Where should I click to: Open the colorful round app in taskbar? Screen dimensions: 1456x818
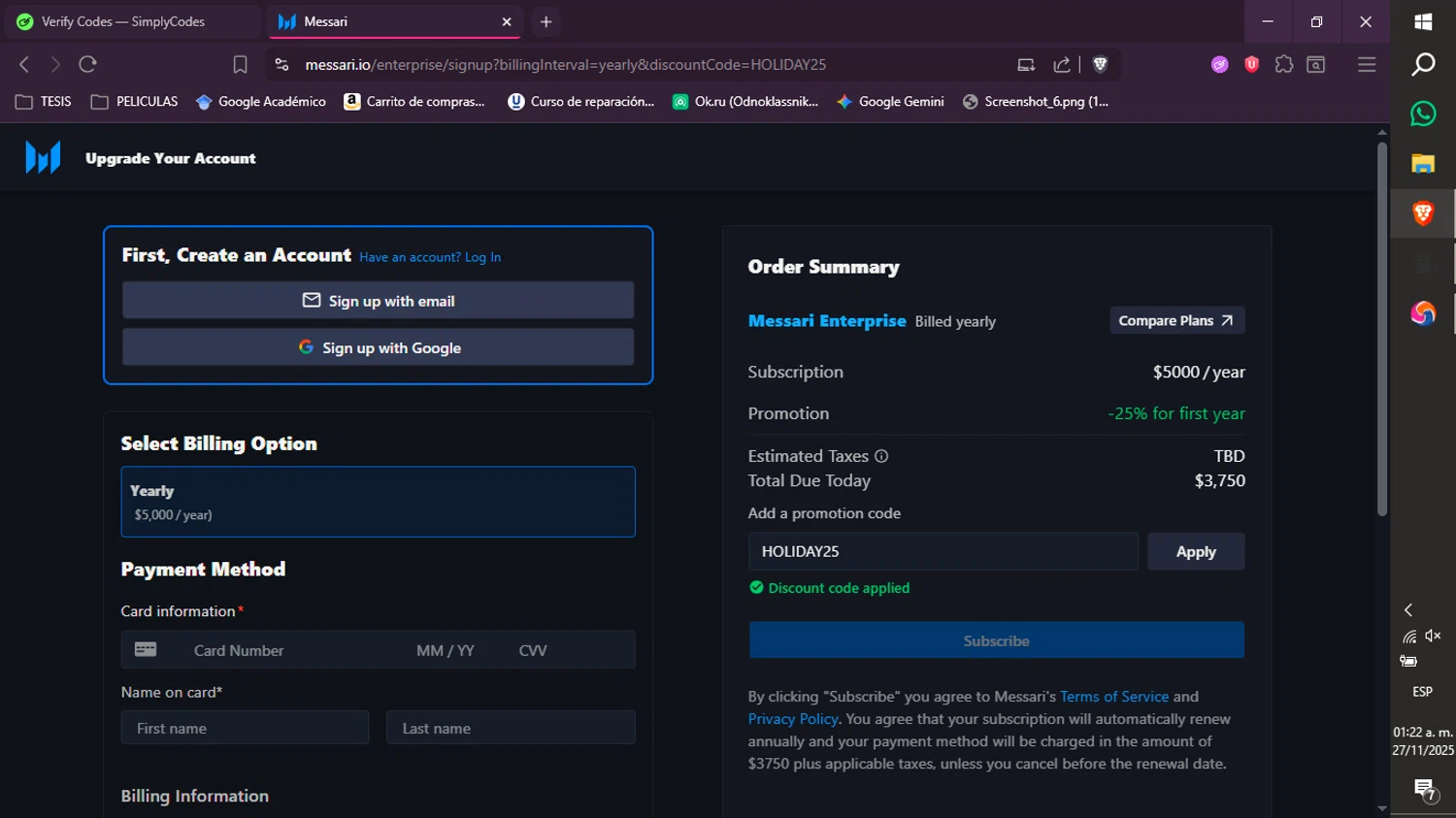pyautogui.click(x=1423, y=312)
